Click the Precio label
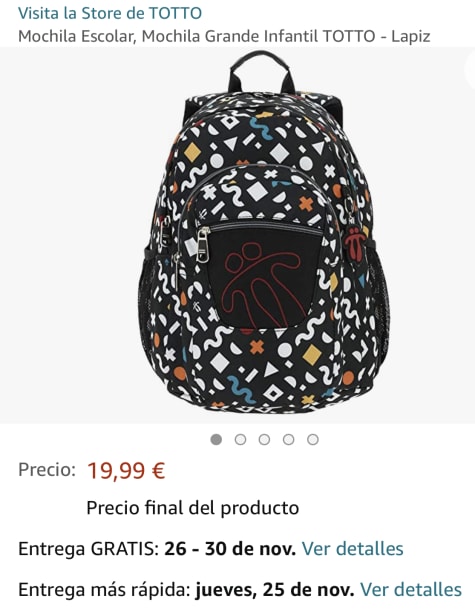Screen dimensions: 475x613 pos(47,469)
